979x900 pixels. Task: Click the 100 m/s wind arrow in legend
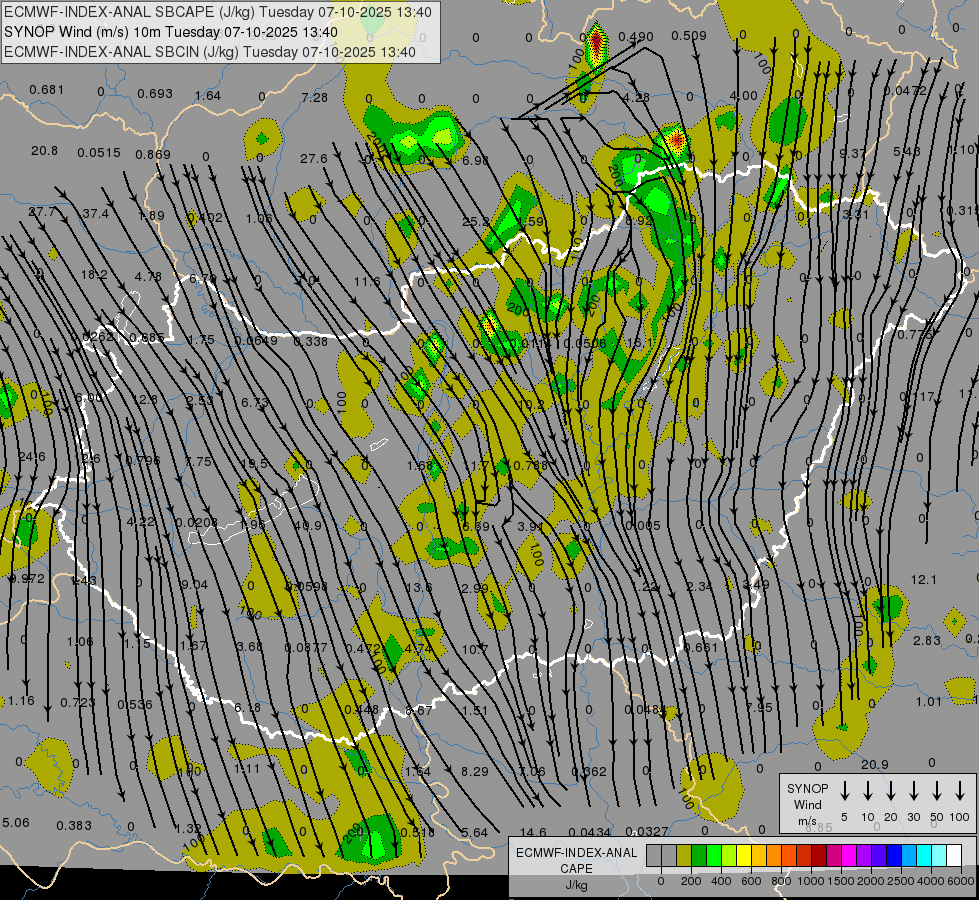coord(960,791)
